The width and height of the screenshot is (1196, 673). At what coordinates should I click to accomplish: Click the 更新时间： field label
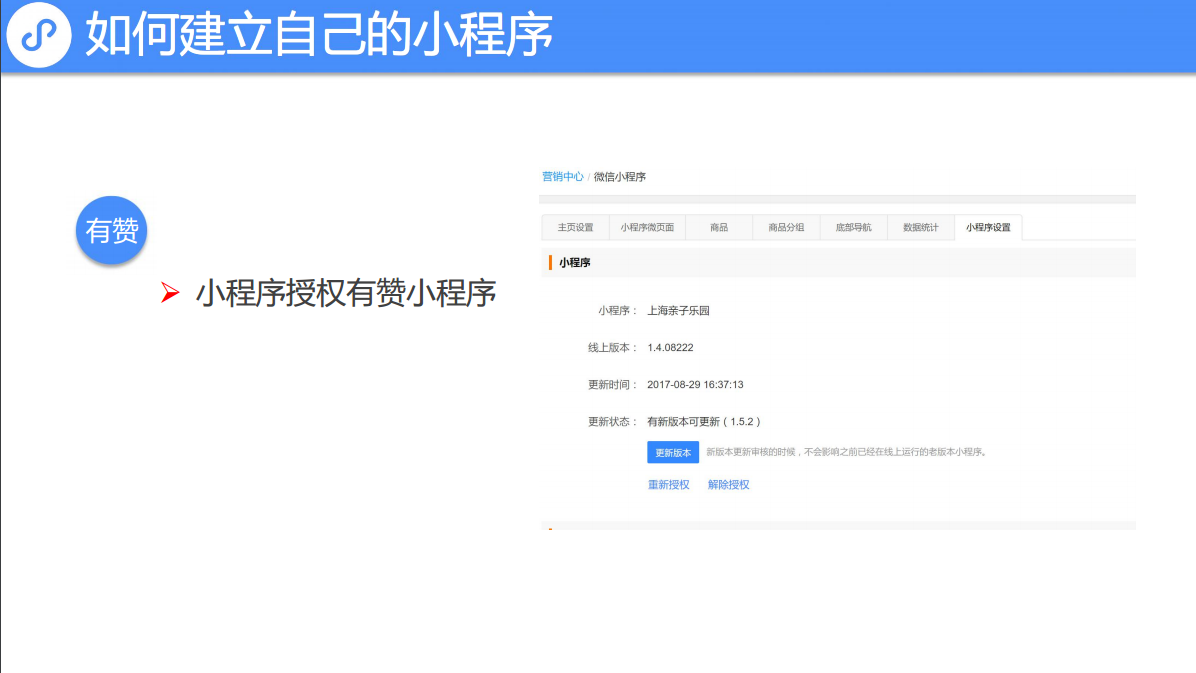tap(612, 385)
